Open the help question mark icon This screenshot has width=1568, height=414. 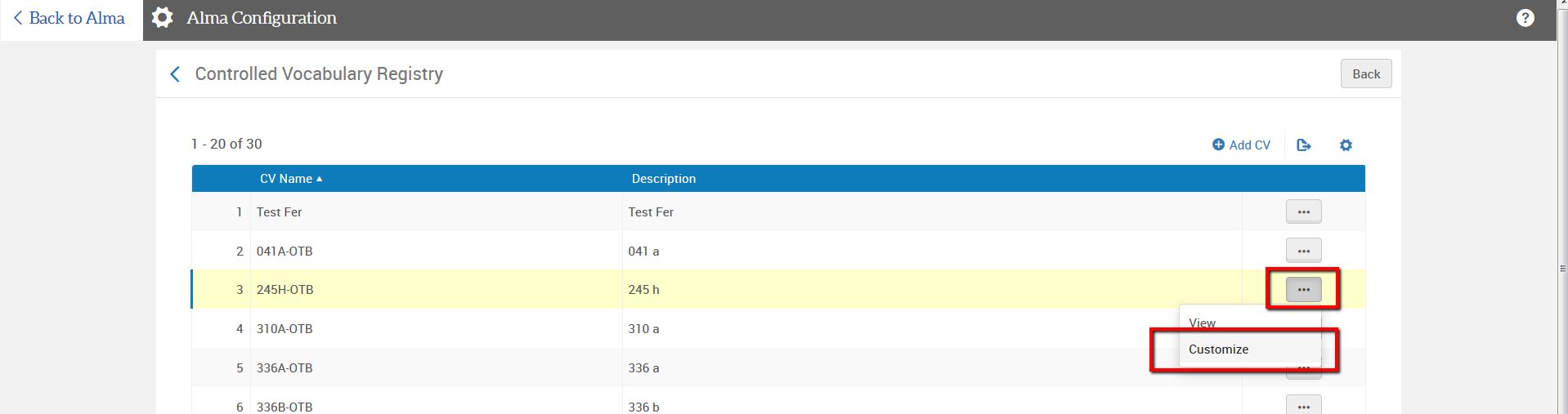coord(1525,18)
